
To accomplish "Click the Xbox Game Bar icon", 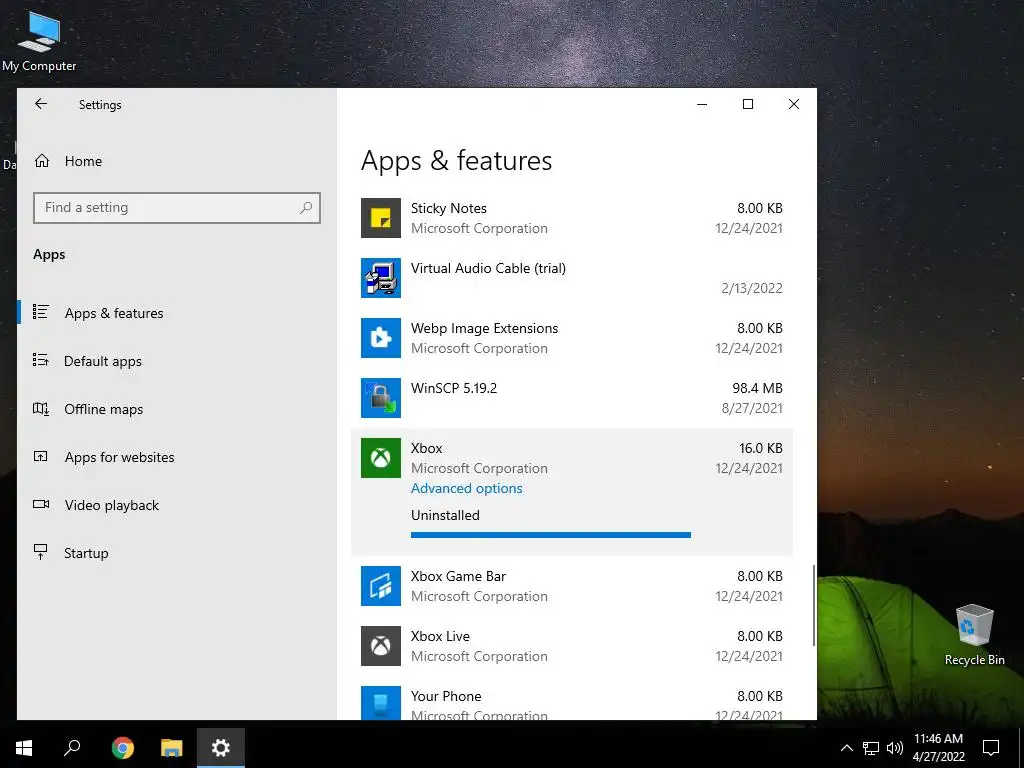I will (381, 586).
